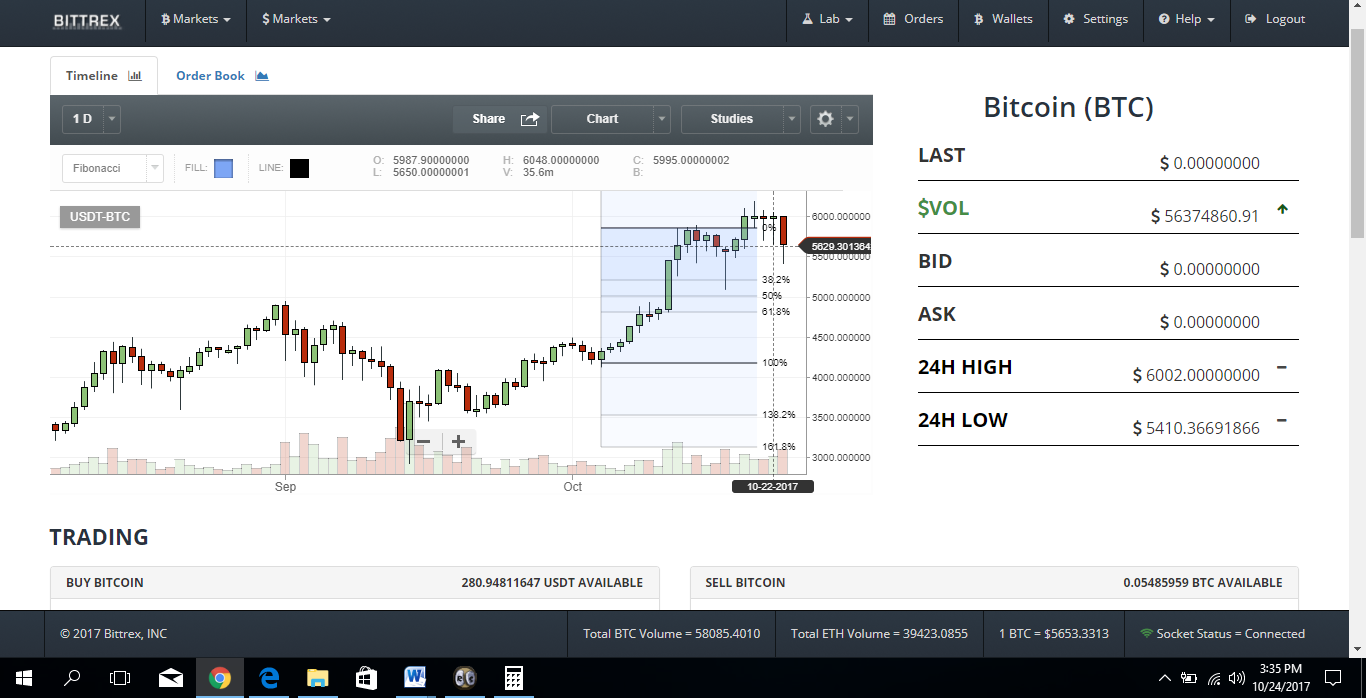Viewport: 1366px width, 698px height.
Task: Open Microsoft Edge from the taskbar
Action: (x=268, y=678)
